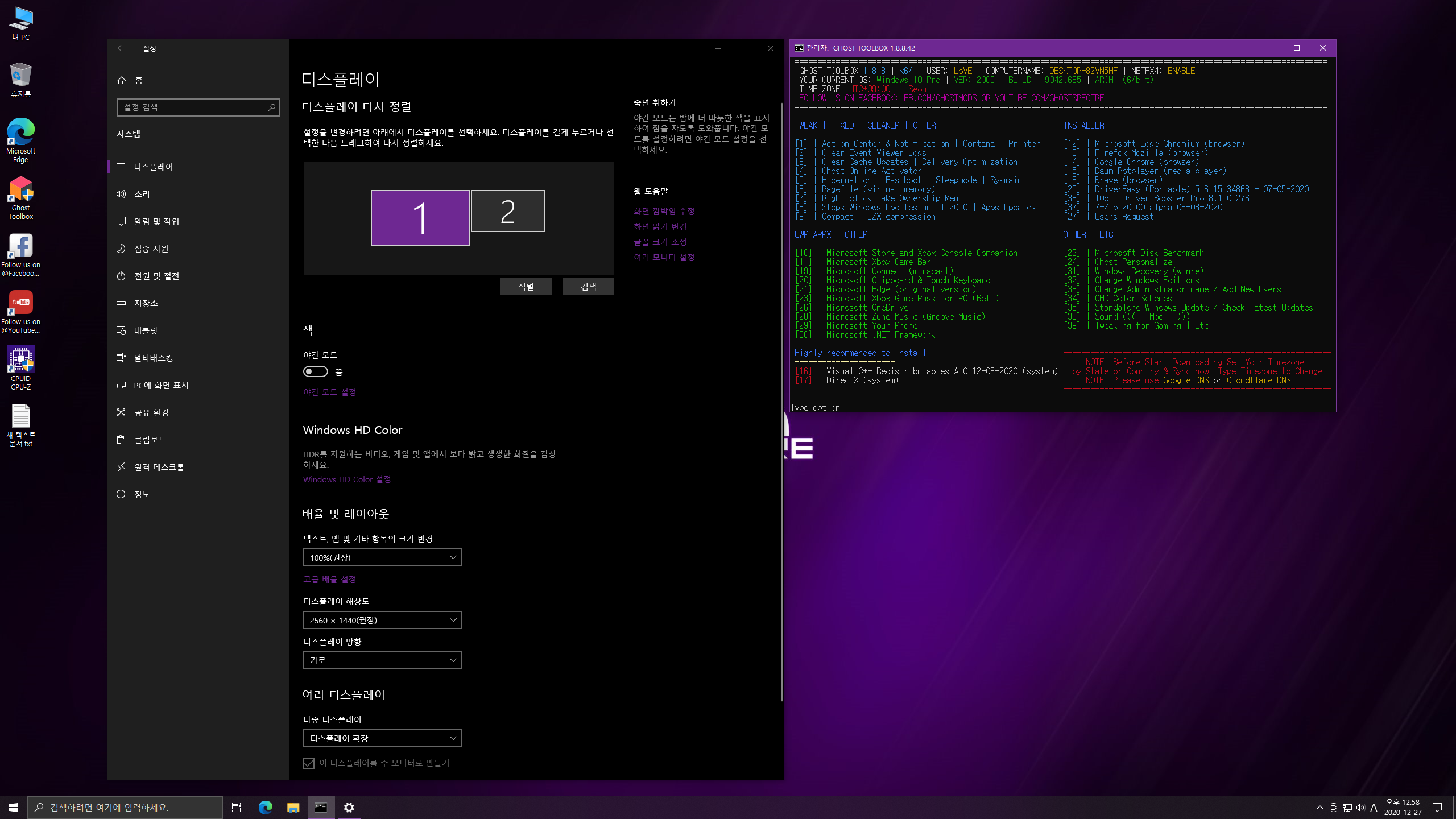This screenshot has height=819, width=1456.
Task: Click Task View taskbar icon
Action: [237, 807]
